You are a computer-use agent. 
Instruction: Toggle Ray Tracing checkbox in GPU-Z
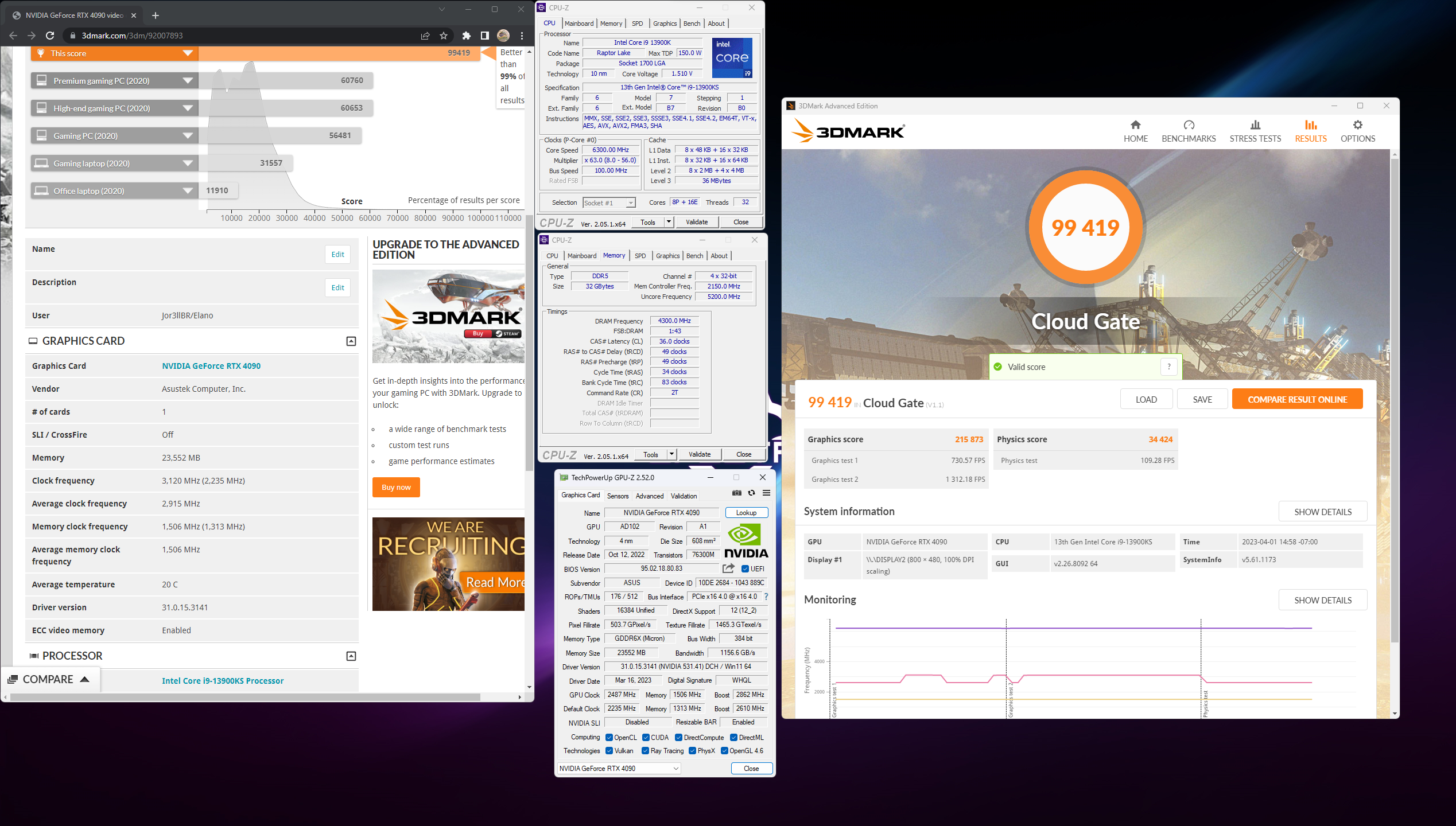tap(645, 751)
